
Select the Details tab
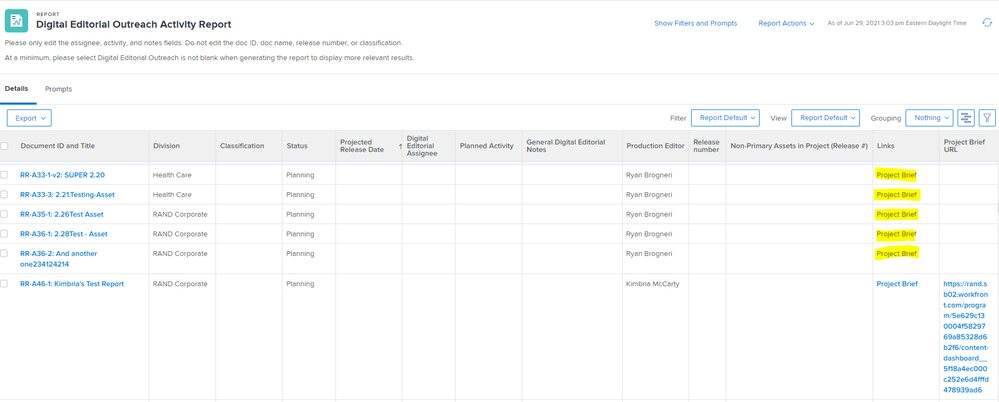click(17, 89)
